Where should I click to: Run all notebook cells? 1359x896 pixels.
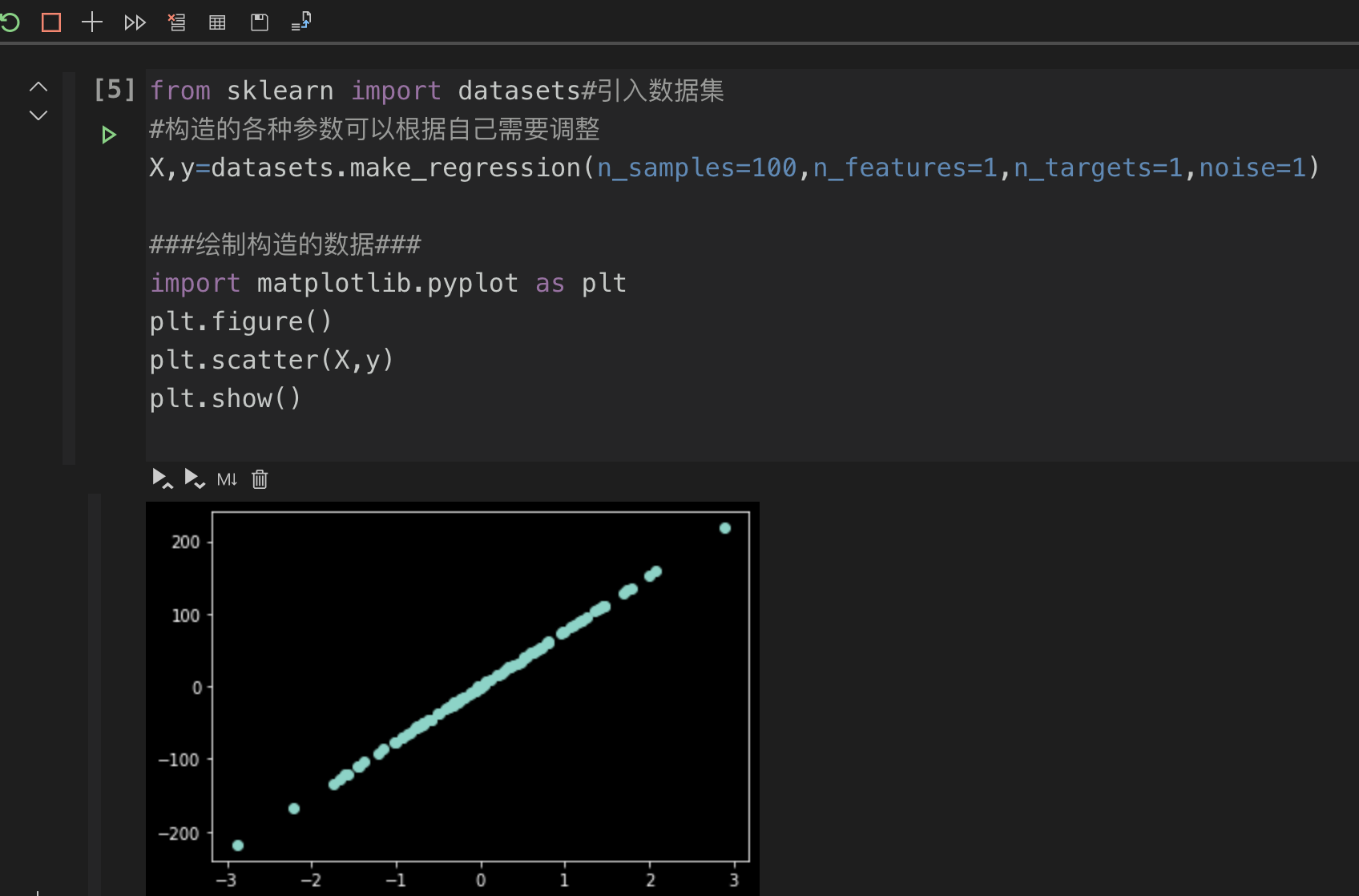click(x=135, y=22)
